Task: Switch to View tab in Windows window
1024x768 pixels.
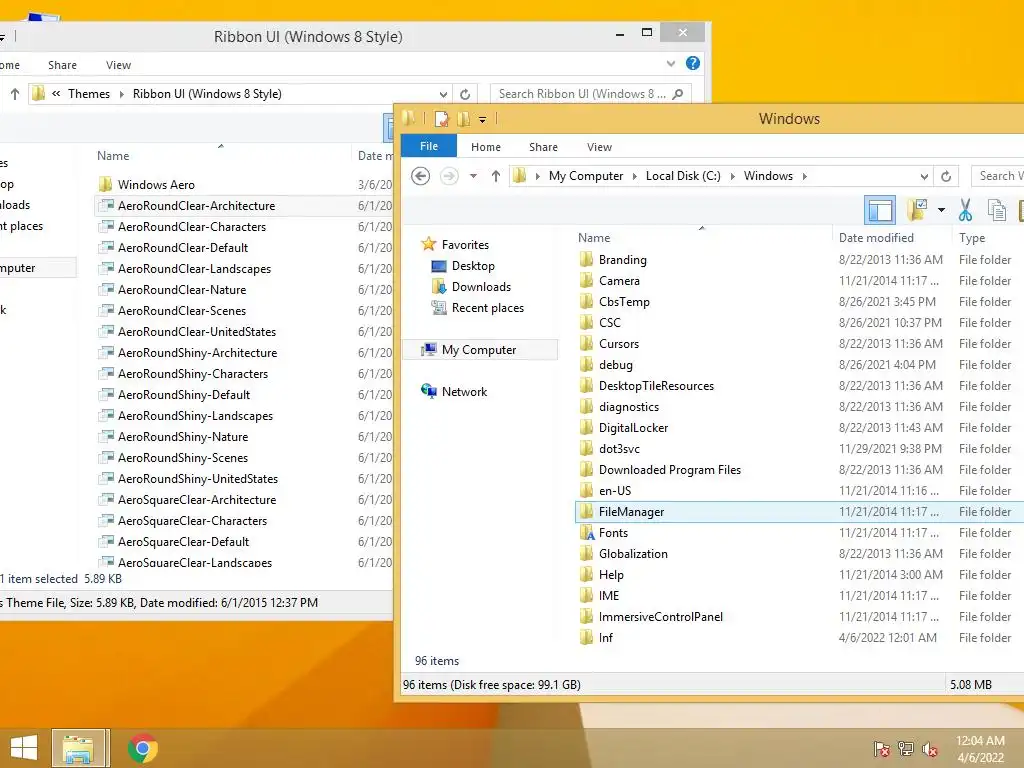Action: (599, 147)
